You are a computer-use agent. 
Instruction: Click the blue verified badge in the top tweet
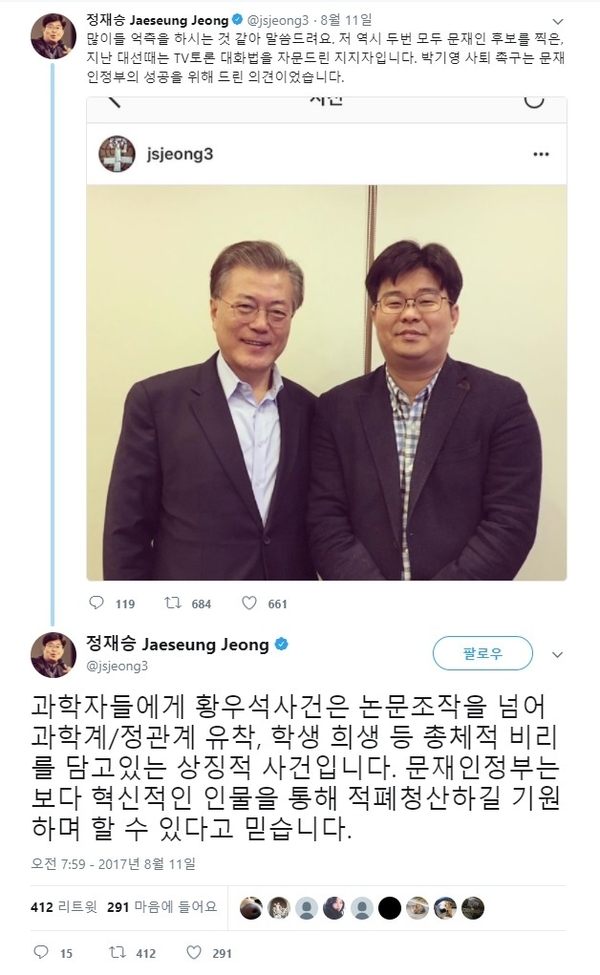pos(237,20)
